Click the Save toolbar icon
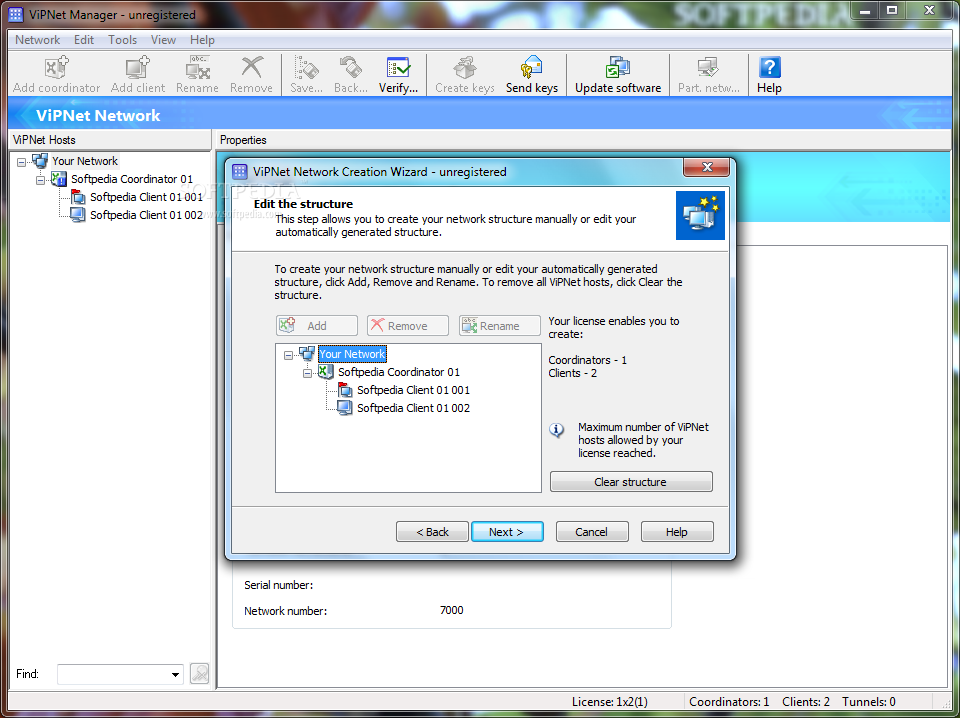Viewport: 960px width, 718px height. tap(306, 67)
